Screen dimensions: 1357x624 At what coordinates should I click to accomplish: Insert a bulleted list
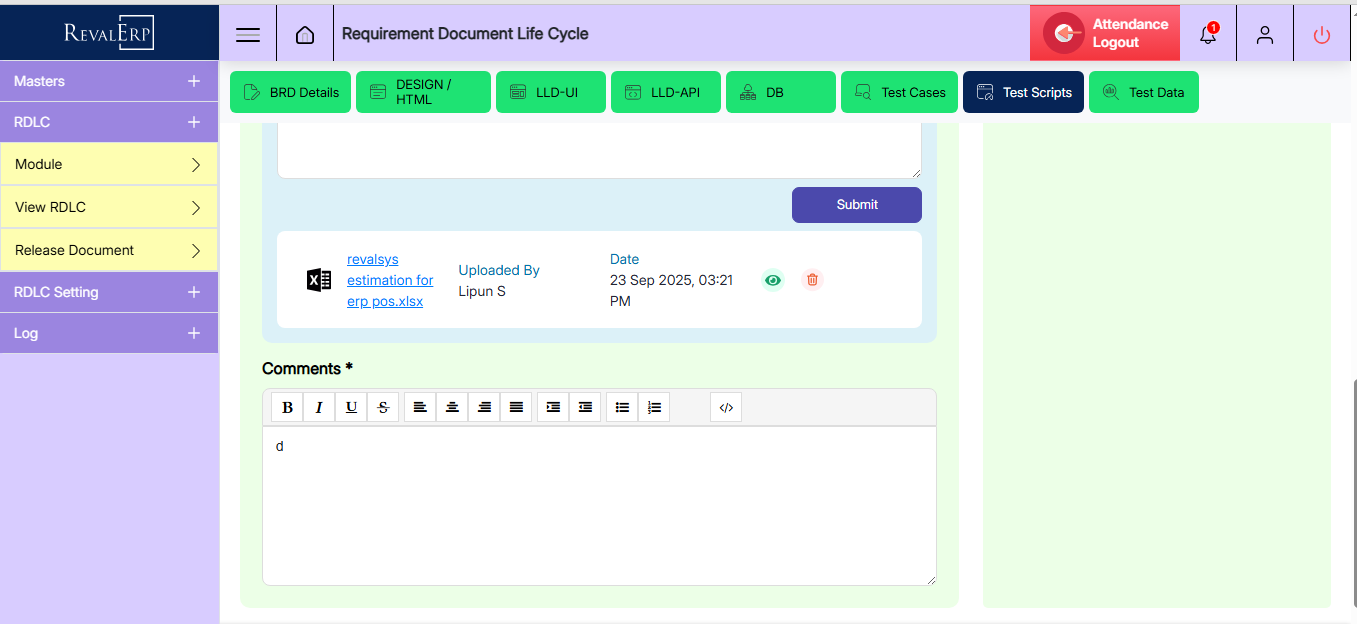622,407
